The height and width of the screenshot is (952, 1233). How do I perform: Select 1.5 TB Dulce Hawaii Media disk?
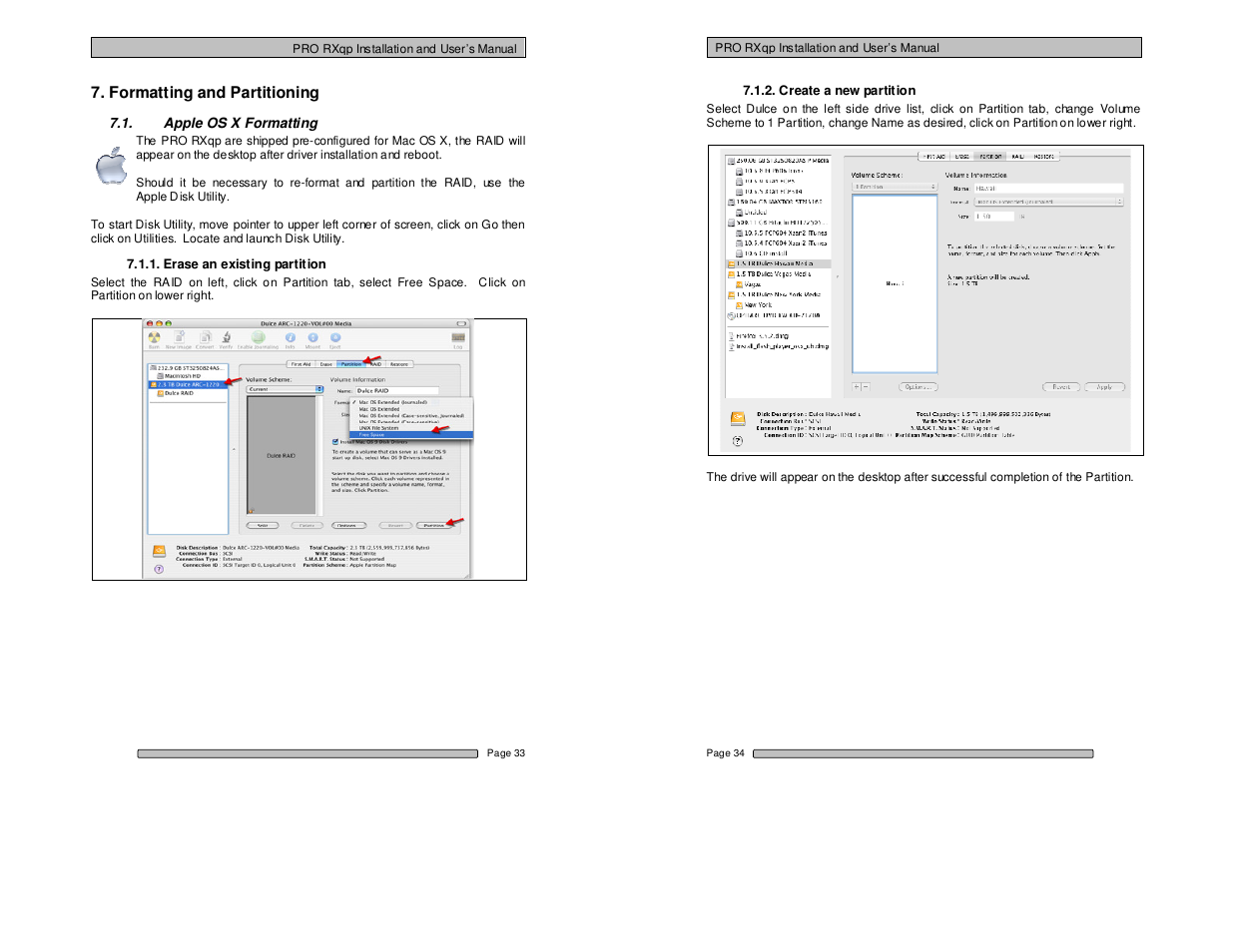[778, 263]
